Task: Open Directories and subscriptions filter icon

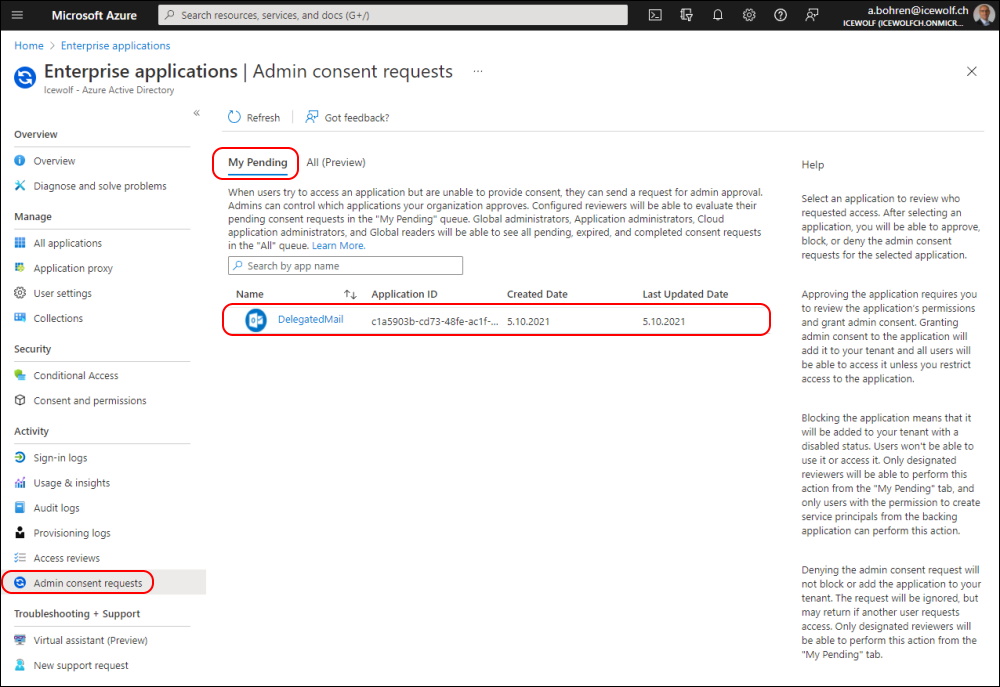Action: point(686,15)
